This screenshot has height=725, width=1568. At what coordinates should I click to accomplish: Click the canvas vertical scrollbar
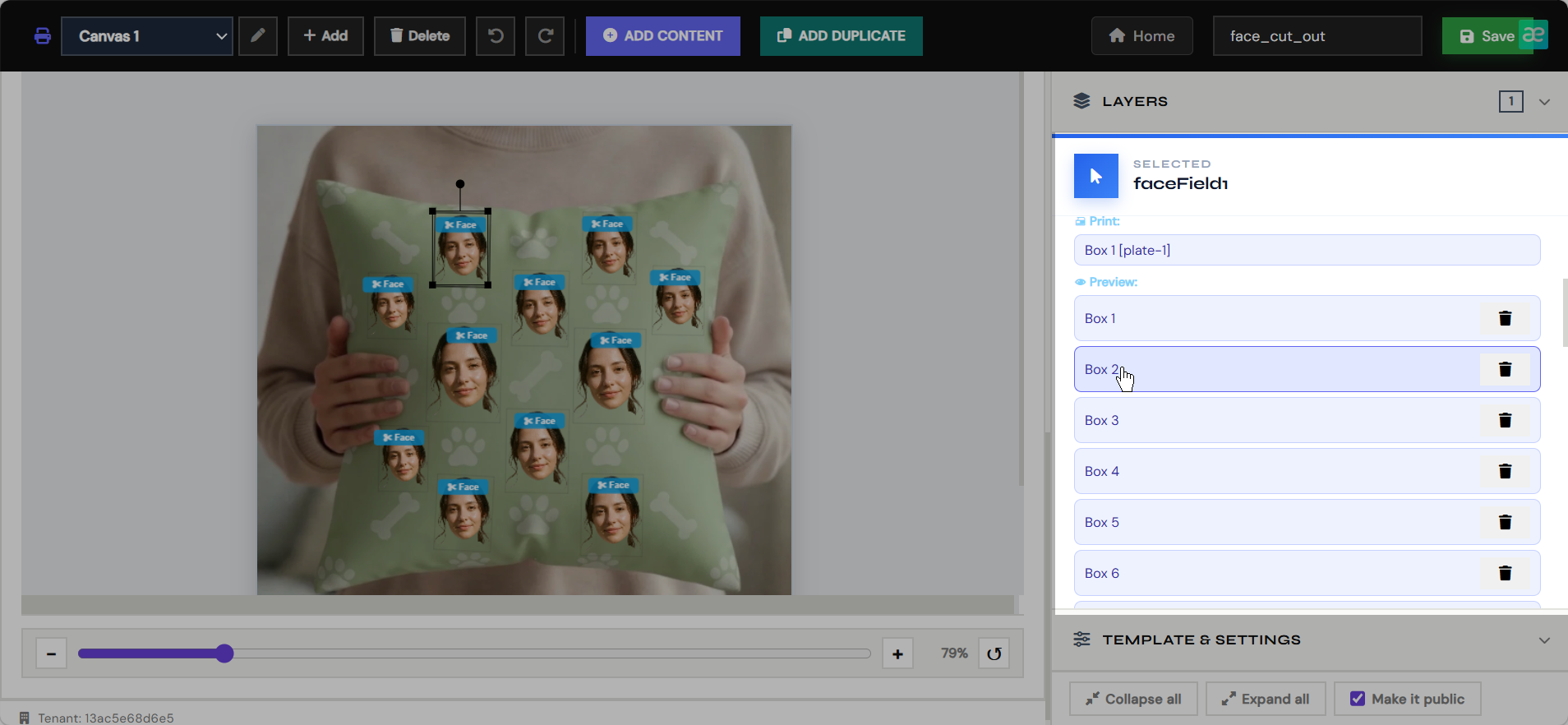[1021, 279]
